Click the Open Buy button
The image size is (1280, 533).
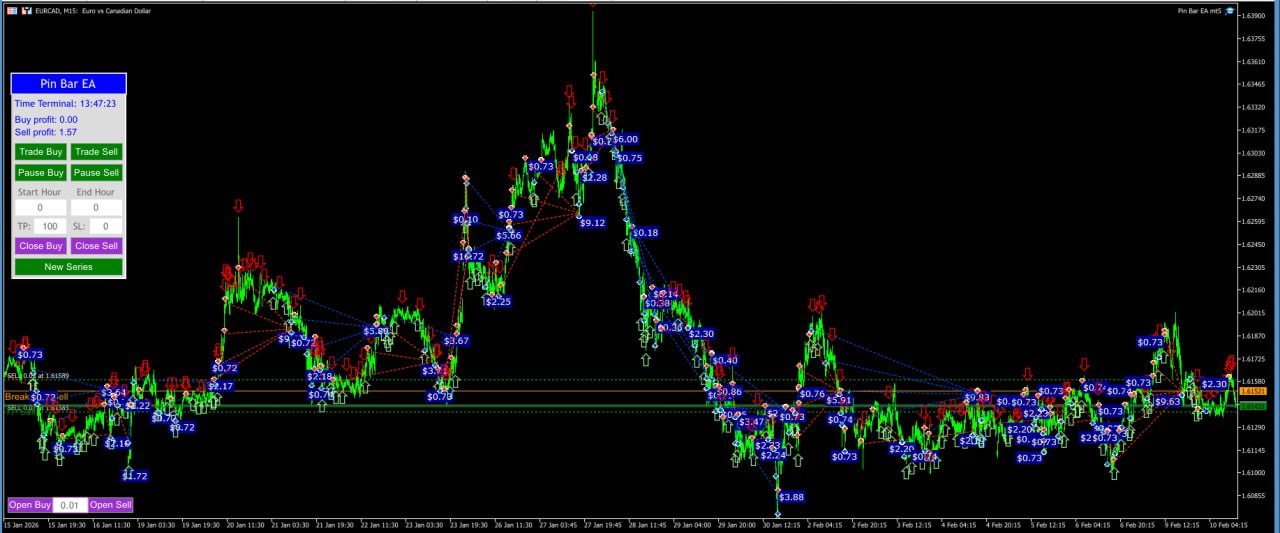point(30,505)
